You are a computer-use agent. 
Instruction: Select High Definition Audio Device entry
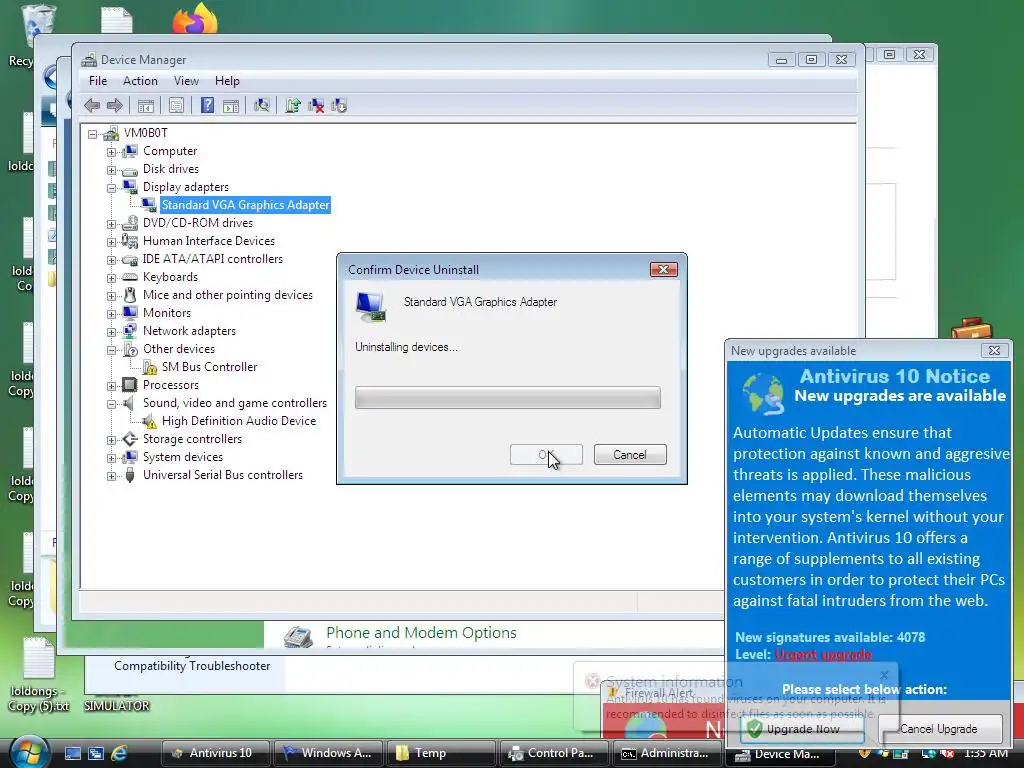[238, 421]
